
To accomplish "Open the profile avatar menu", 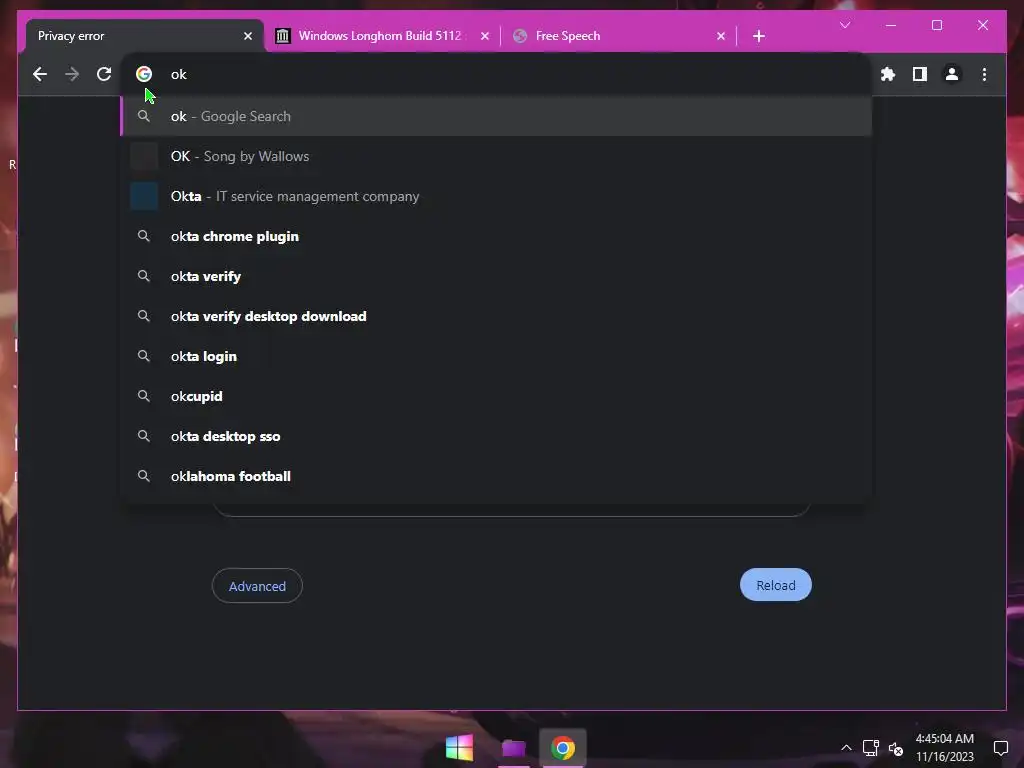I will pyautogui.click(x=952, y=74).
